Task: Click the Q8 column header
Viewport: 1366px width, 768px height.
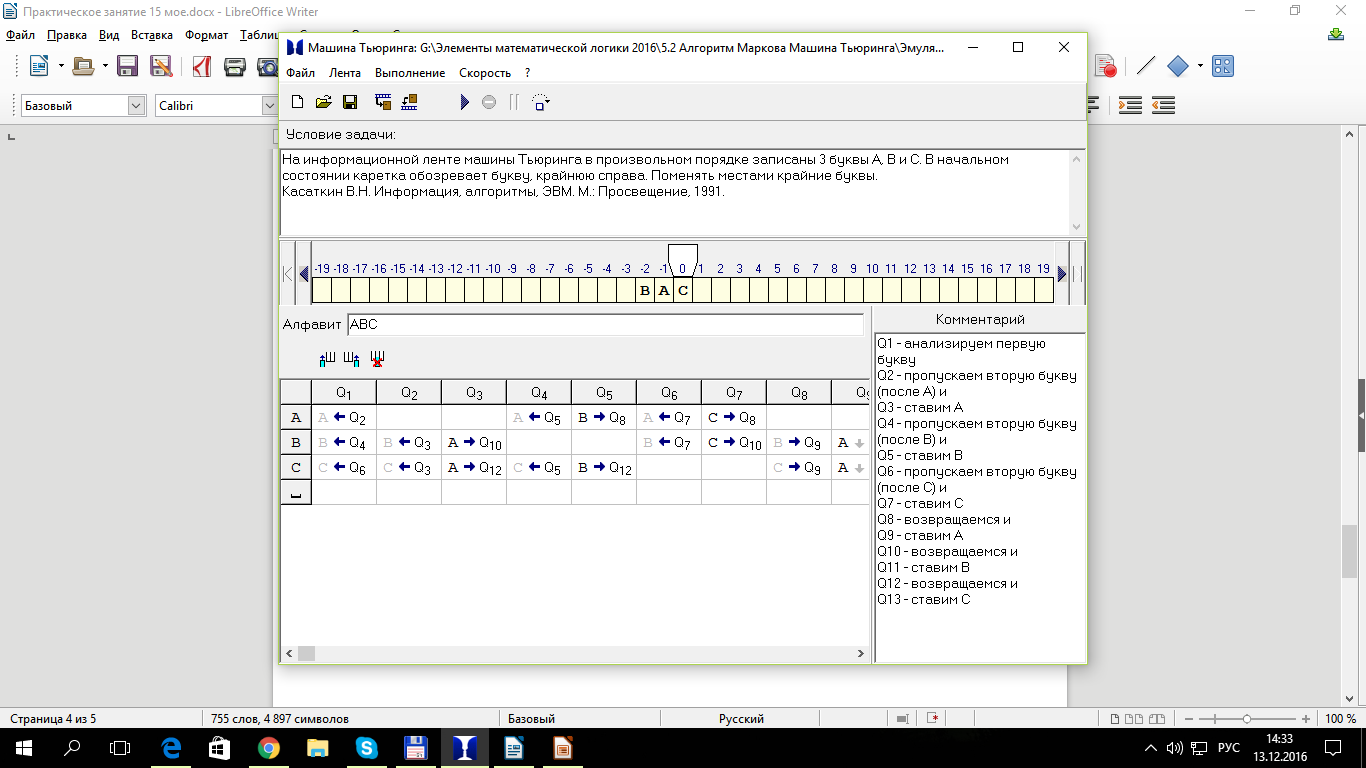Action: [x=799, y=393]
